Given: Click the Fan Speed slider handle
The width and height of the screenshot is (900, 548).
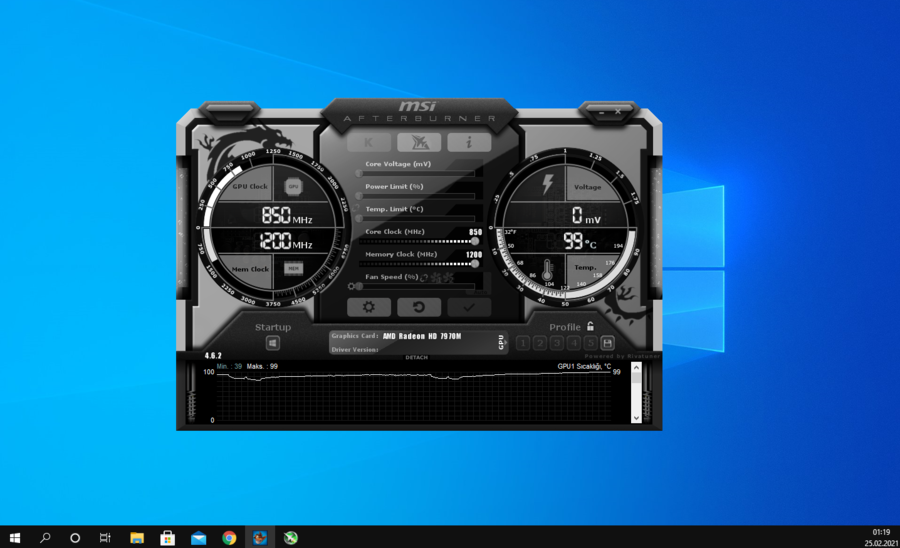Looking at the screenshot, I should pos(359,286).
